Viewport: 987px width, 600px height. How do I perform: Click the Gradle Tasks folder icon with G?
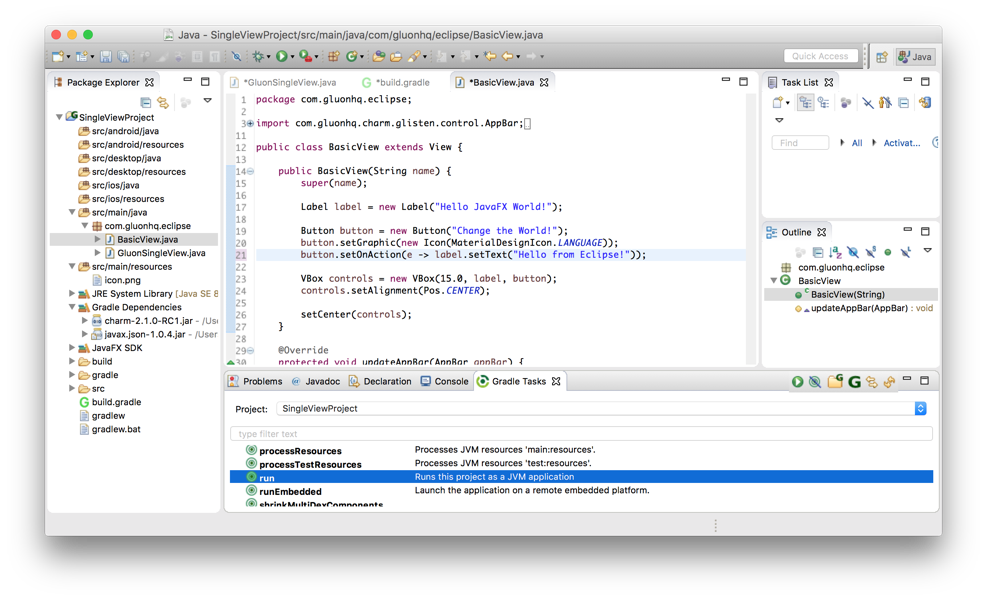835,382
